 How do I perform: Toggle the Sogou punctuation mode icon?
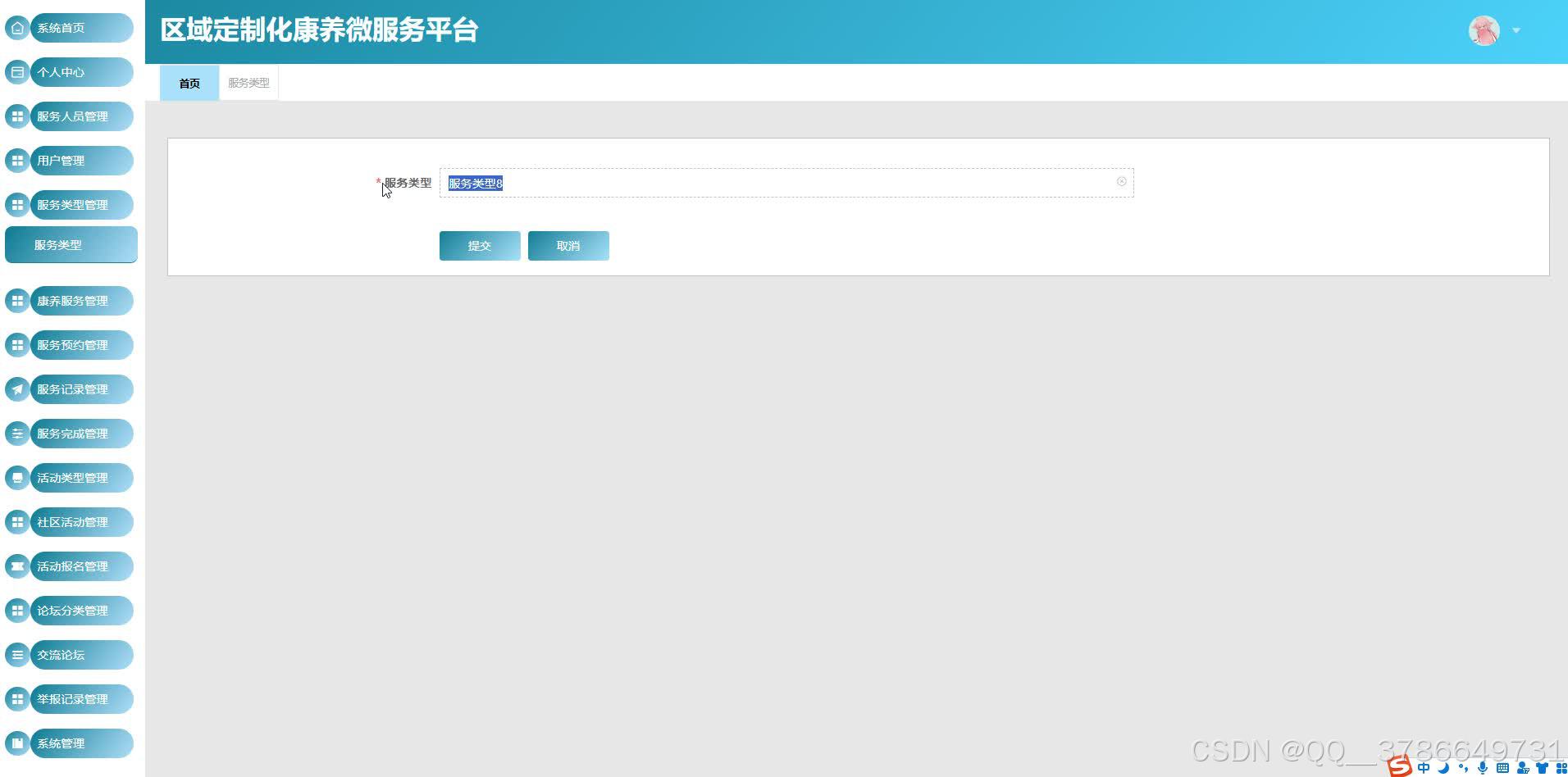tap(1463, 768)
